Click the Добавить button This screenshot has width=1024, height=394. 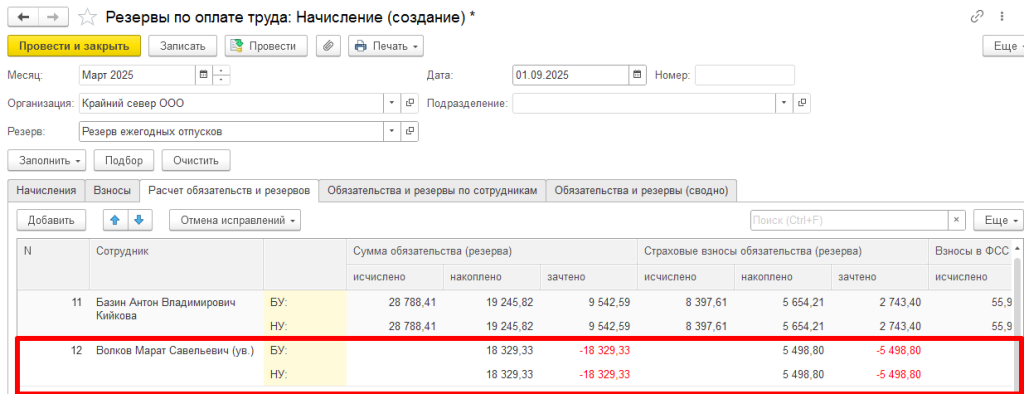pyautogui.click(x=51, y=220)
